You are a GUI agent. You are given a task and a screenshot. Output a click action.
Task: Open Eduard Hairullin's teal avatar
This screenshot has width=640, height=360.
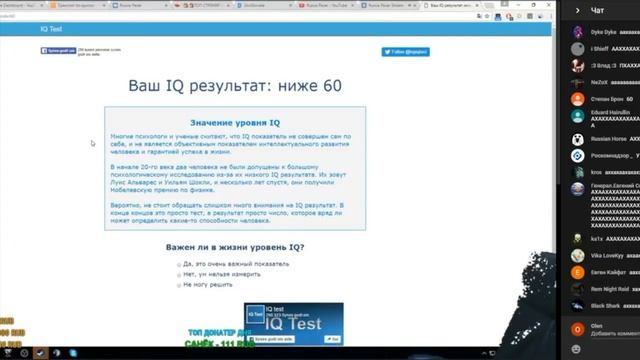click(578, 116)
